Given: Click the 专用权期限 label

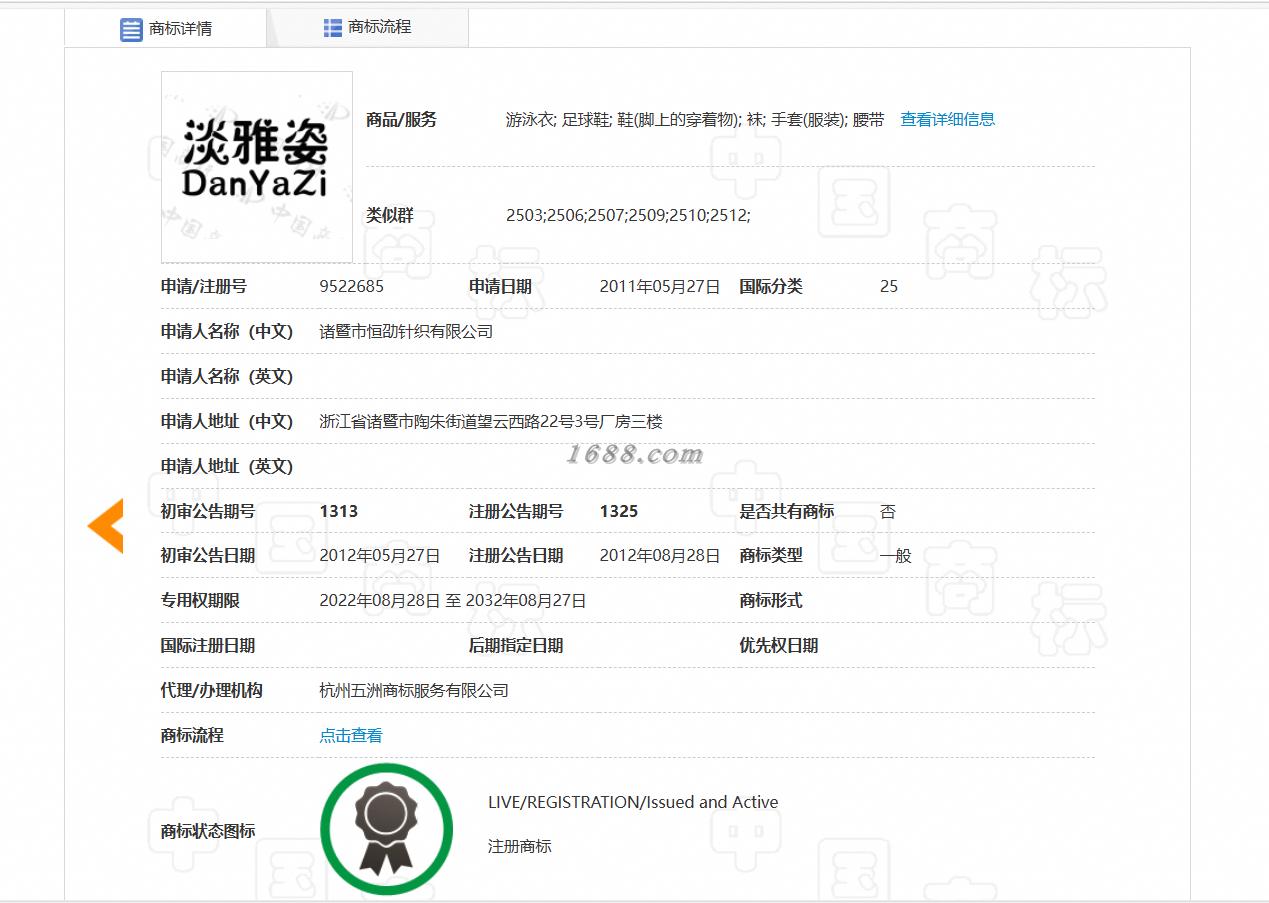Looking at the screenshot, I should pyautogui.click(x=200, y=601).
